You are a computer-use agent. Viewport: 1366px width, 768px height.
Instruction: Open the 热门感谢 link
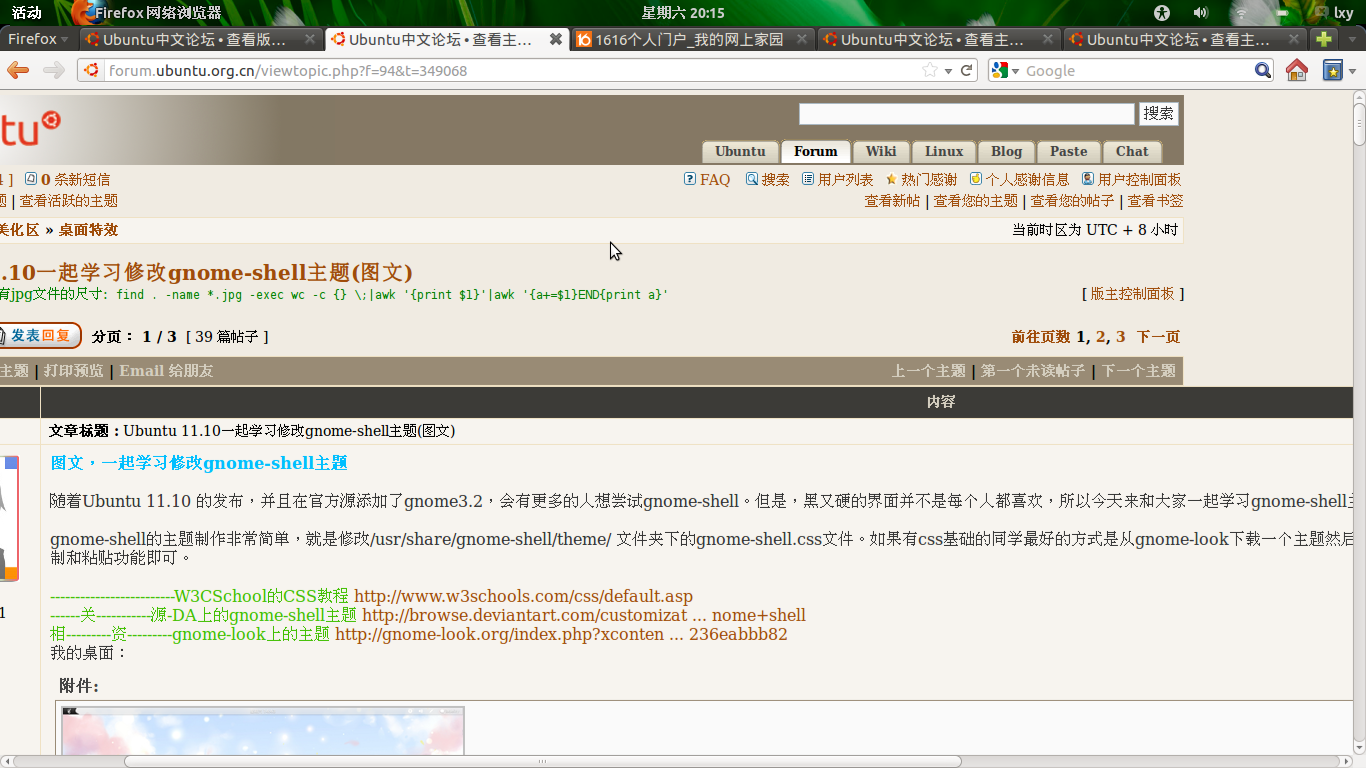point(929,180)
